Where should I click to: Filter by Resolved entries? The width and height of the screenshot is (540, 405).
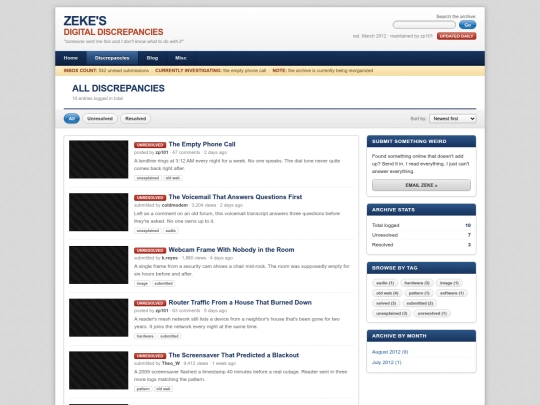(x=135, y=118)
